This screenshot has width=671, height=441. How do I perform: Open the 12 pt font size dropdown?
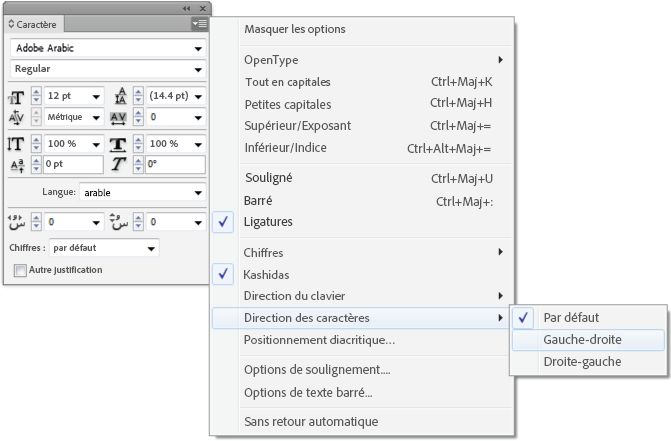[x=96, y=97]
